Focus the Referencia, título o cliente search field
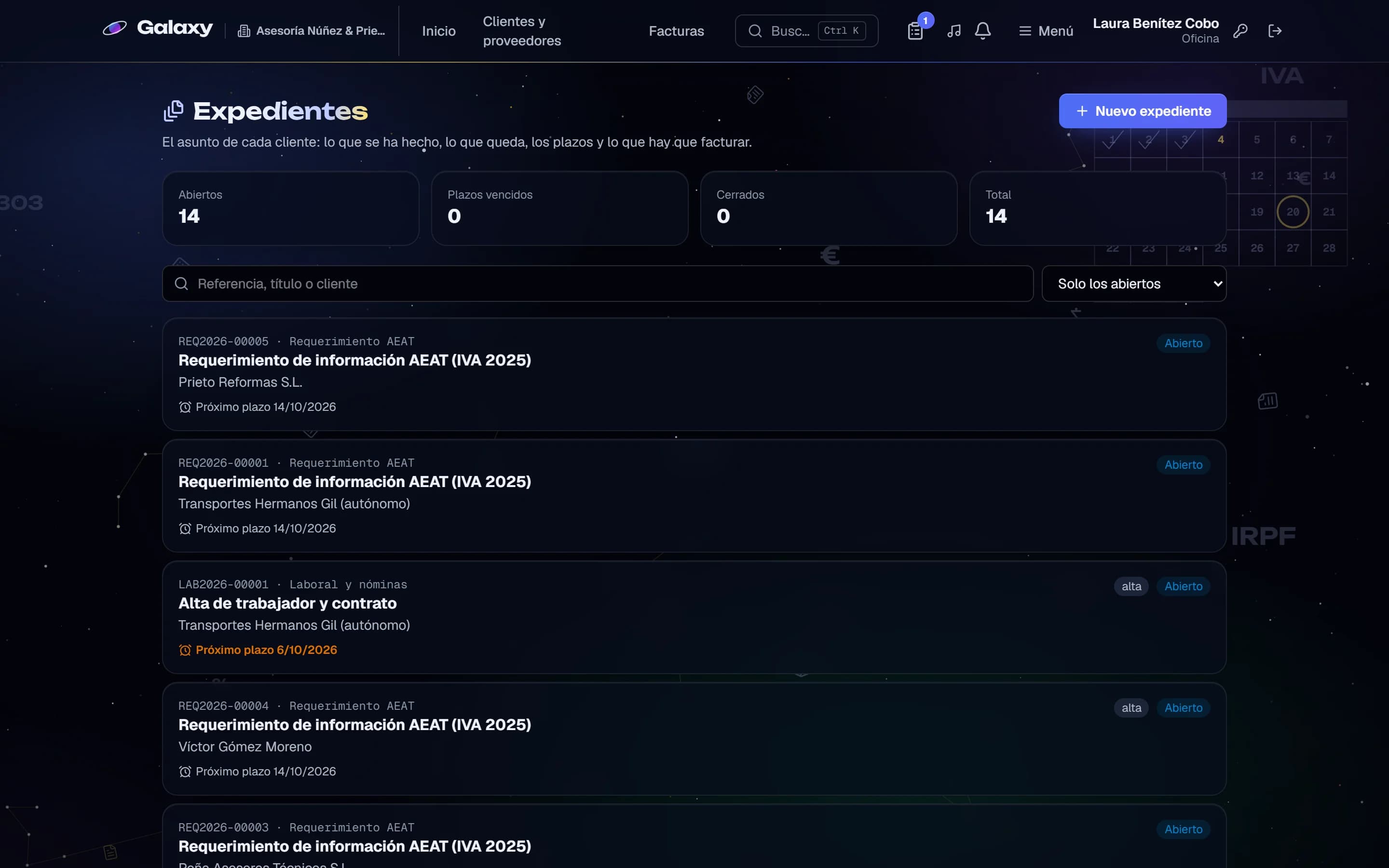This screenshot has height=868, width=1389. 598,284
